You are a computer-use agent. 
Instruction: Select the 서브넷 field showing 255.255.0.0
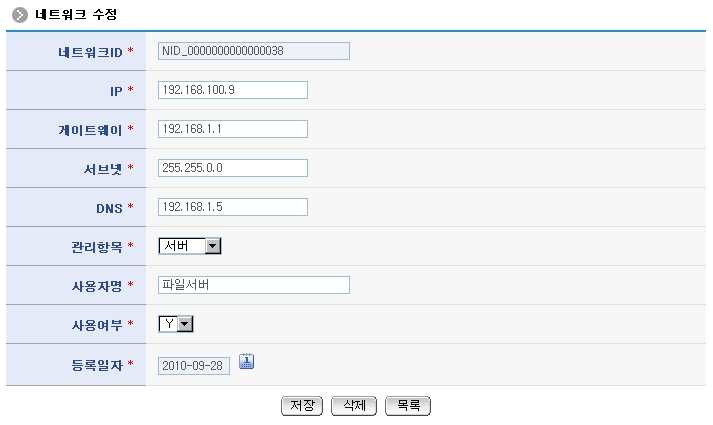(x=232, y=168)
